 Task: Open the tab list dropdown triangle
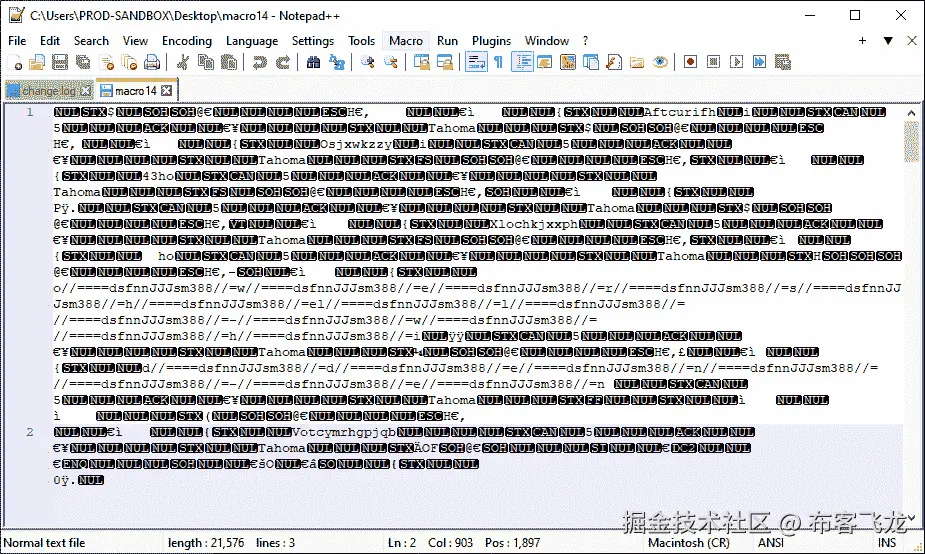tap(887, 41)
